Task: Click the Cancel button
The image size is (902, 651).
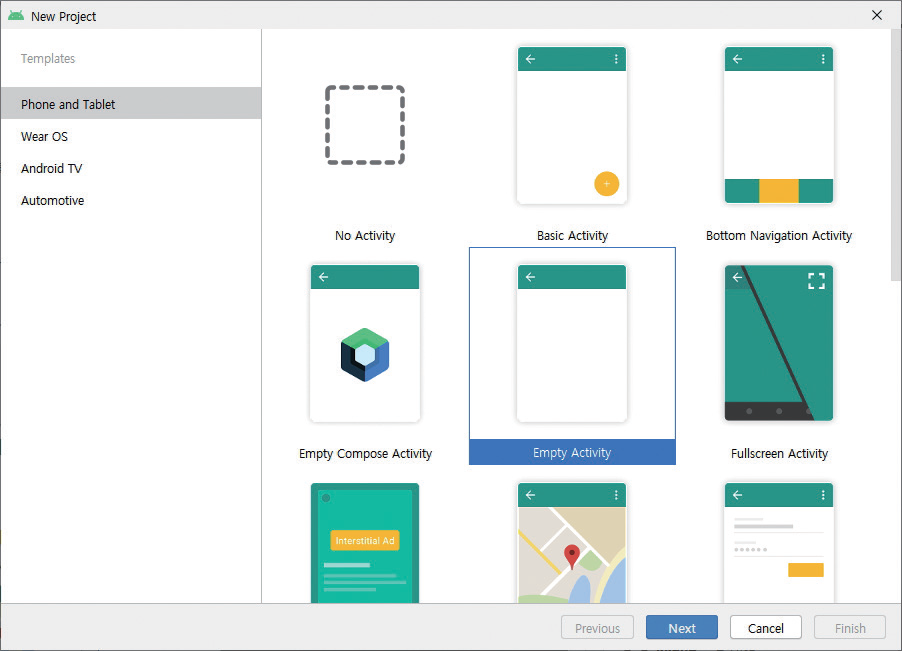Action: coord(766,627)
